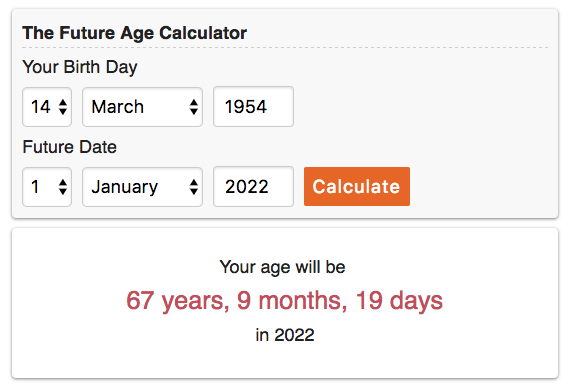Click the orange Calculate button
Viewport: 571px width, 390px height.
tap(357, 186)
